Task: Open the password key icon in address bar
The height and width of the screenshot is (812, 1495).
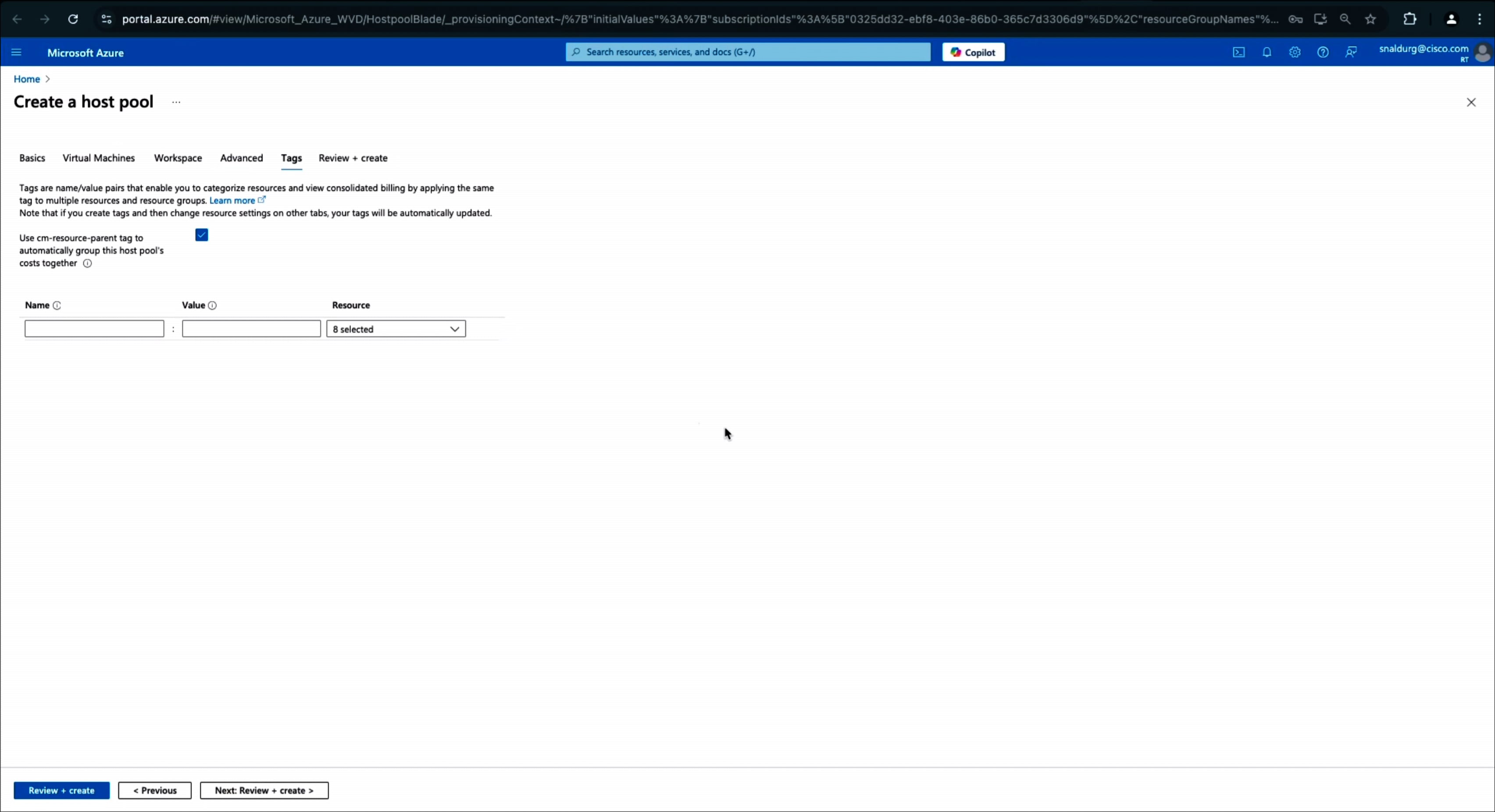Action: click(1295, 19)
